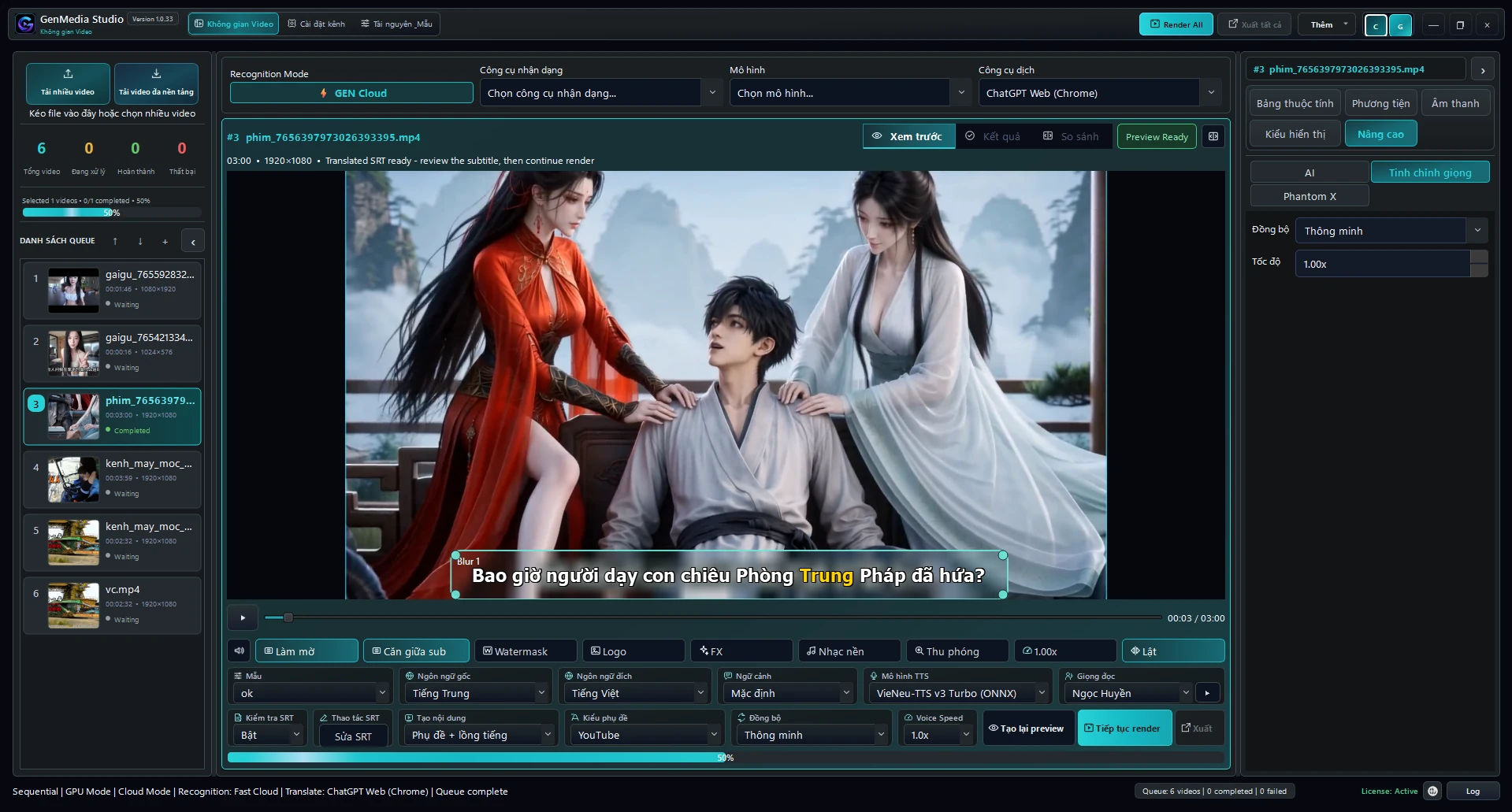Switch to AI sync mode button
Screen dimensions: 1512x812
coord(1310,172)
